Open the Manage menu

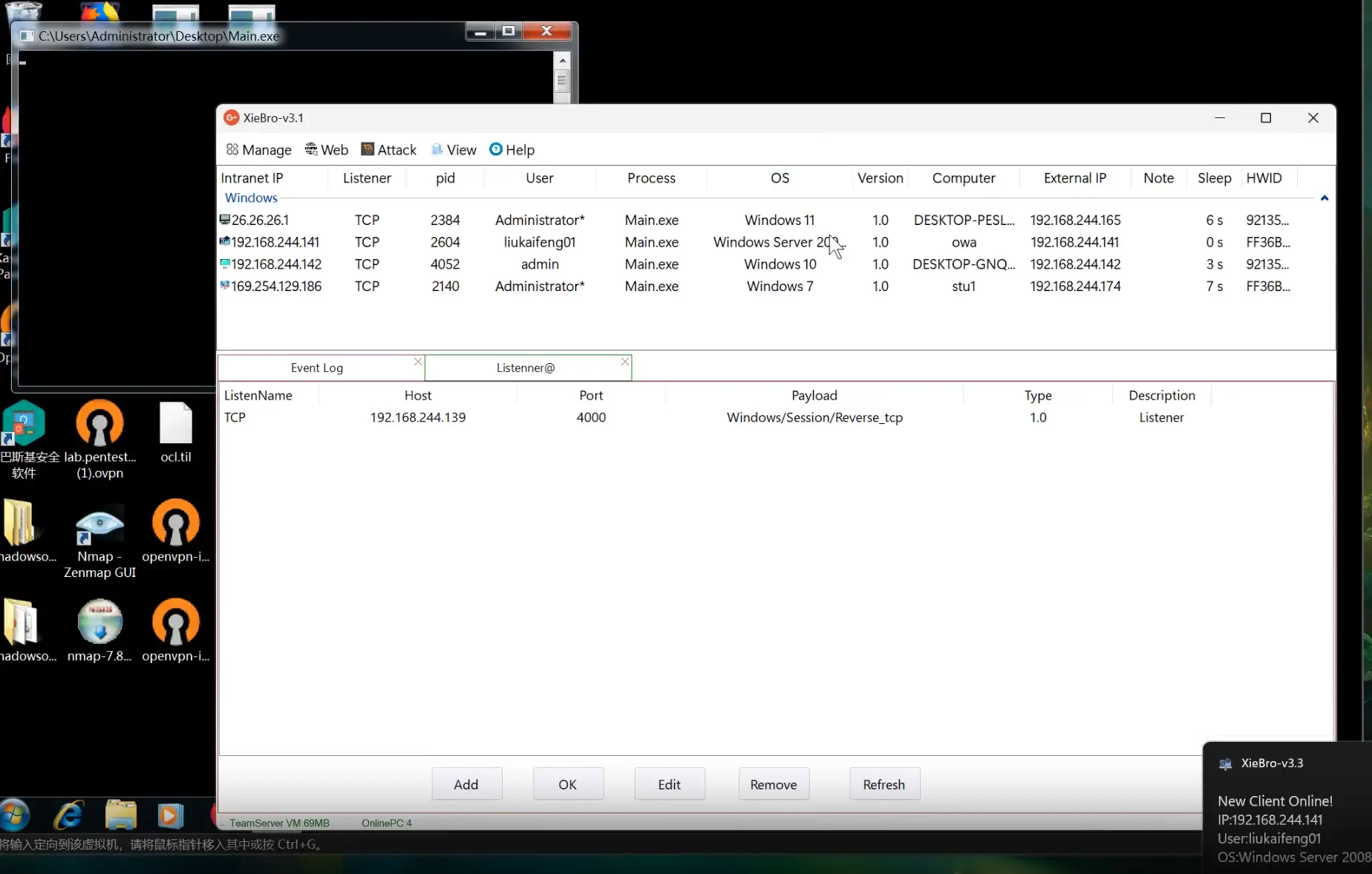pos(258,150)
